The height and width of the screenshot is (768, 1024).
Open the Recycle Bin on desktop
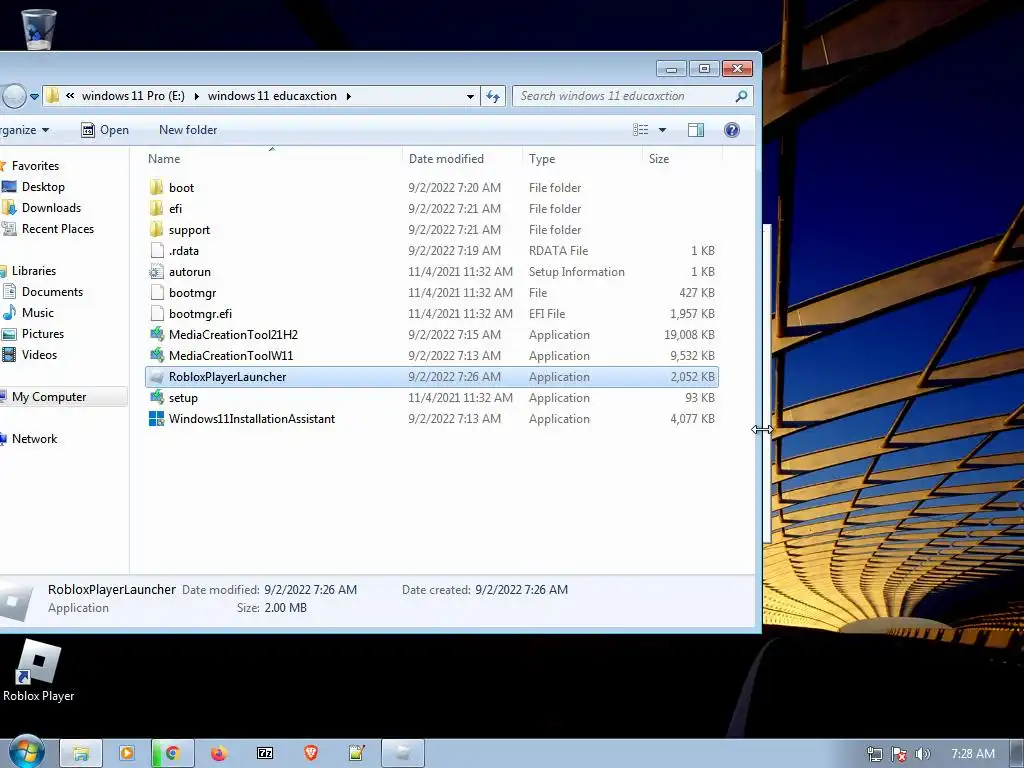(39, 29)
